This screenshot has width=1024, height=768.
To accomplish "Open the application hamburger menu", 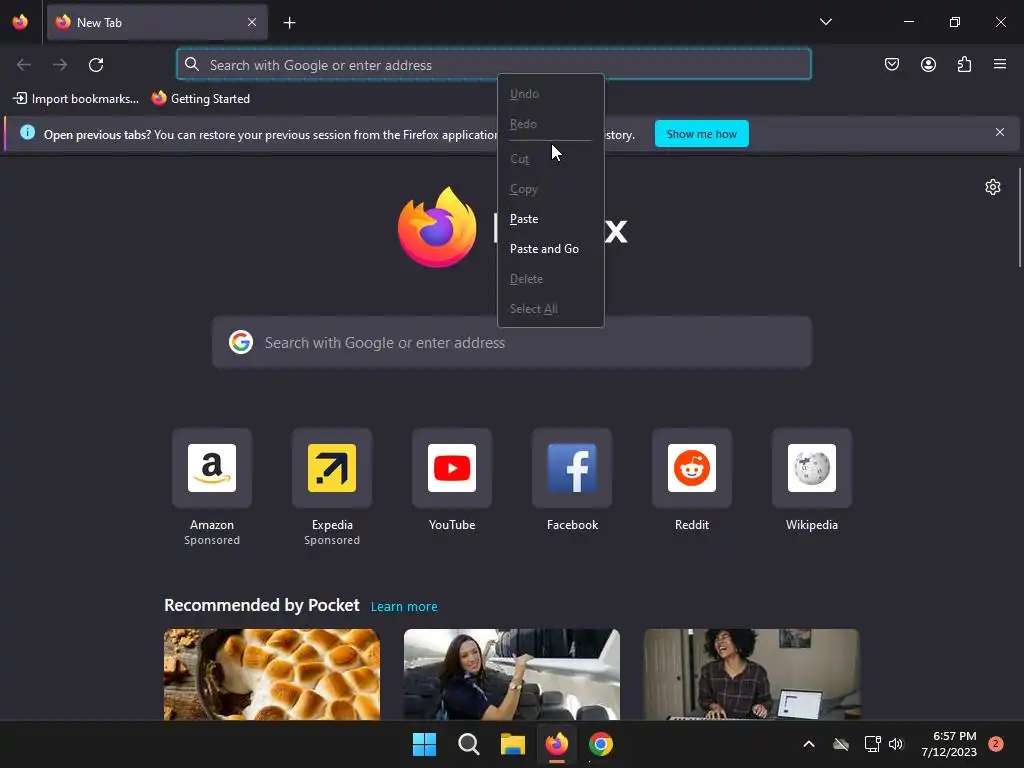I will 1000,64.
